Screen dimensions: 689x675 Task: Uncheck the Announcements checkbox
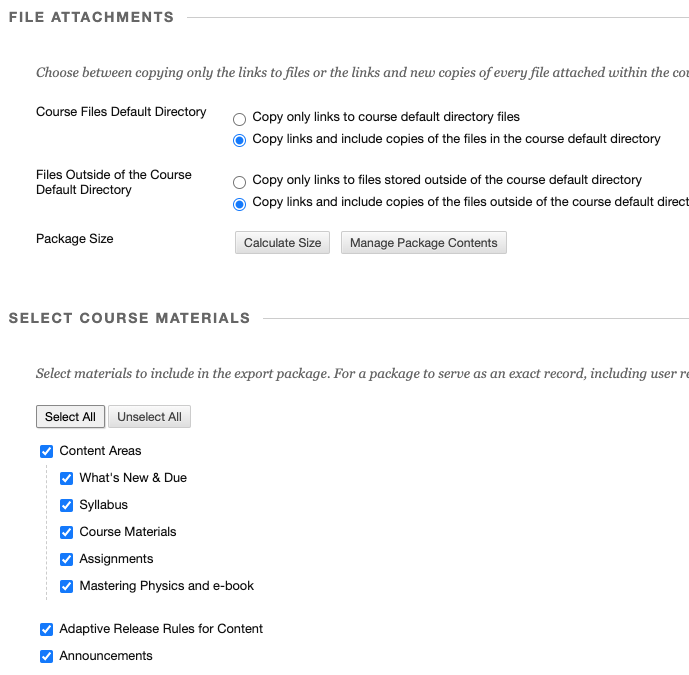(x=46, y=657)
